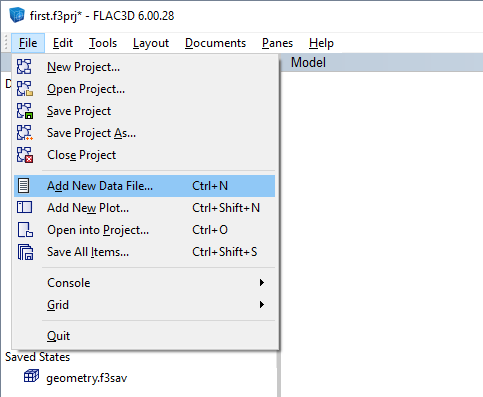
Task: Open the Tools menu
Action: [103, 43]
